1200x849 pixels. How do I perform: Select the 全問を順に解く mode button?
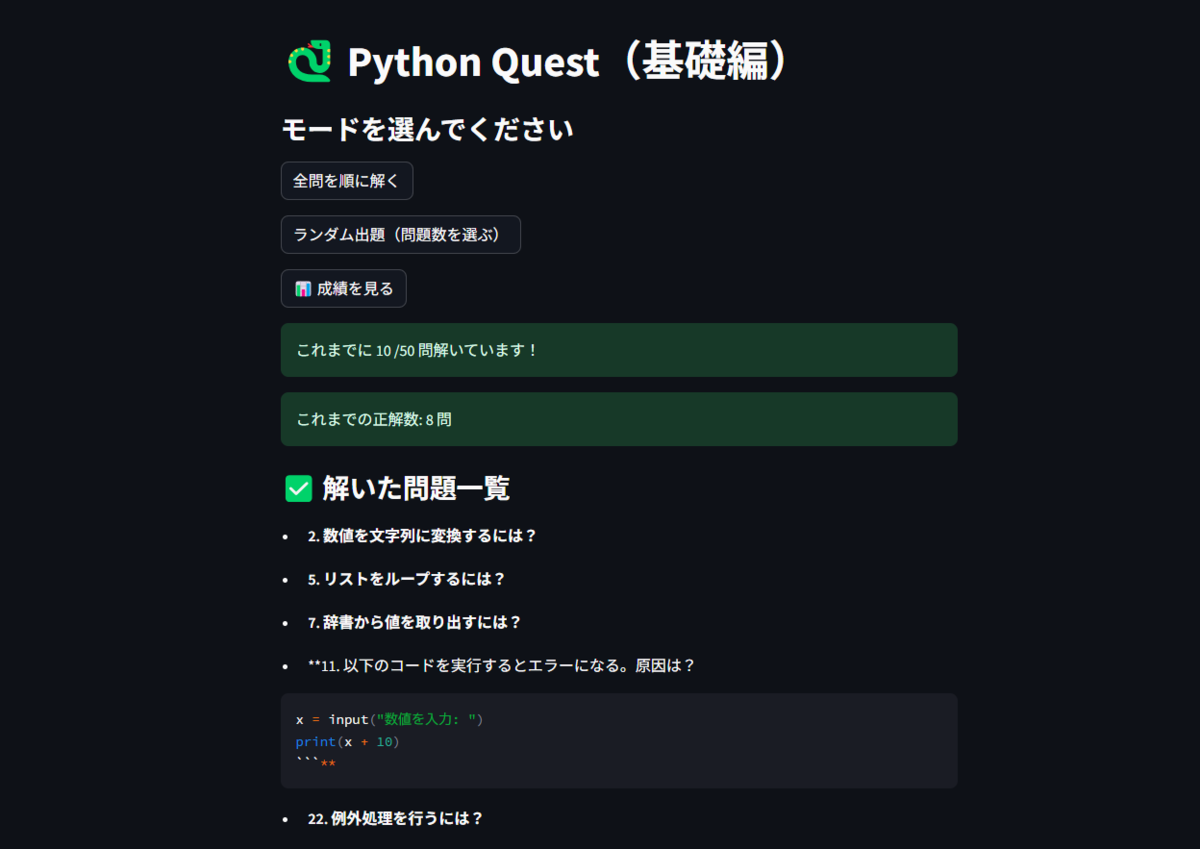tap(346, 180)
